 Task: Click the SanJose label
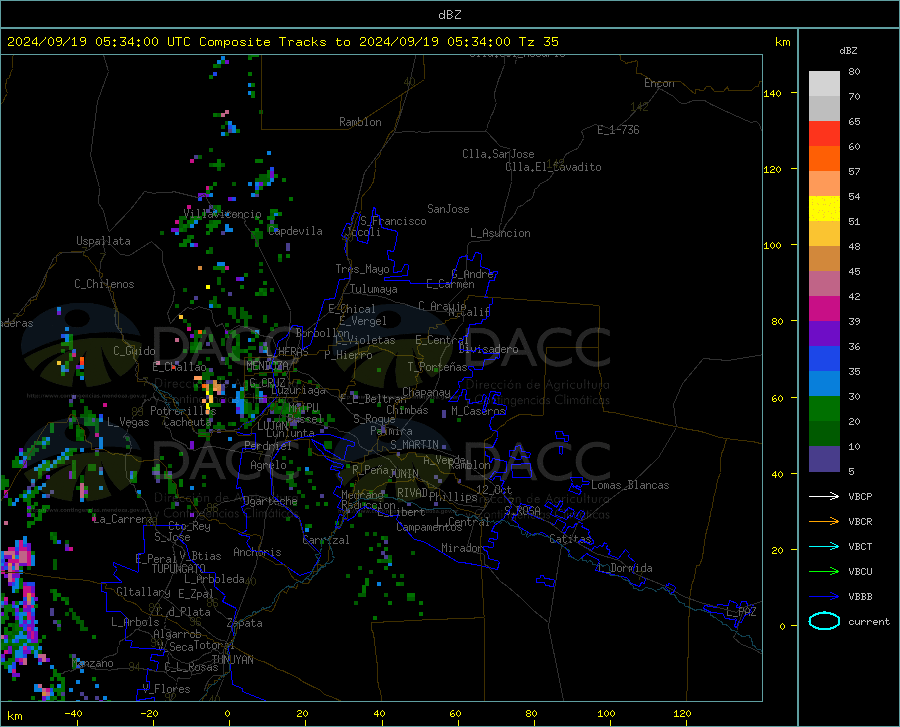(448, 209)
